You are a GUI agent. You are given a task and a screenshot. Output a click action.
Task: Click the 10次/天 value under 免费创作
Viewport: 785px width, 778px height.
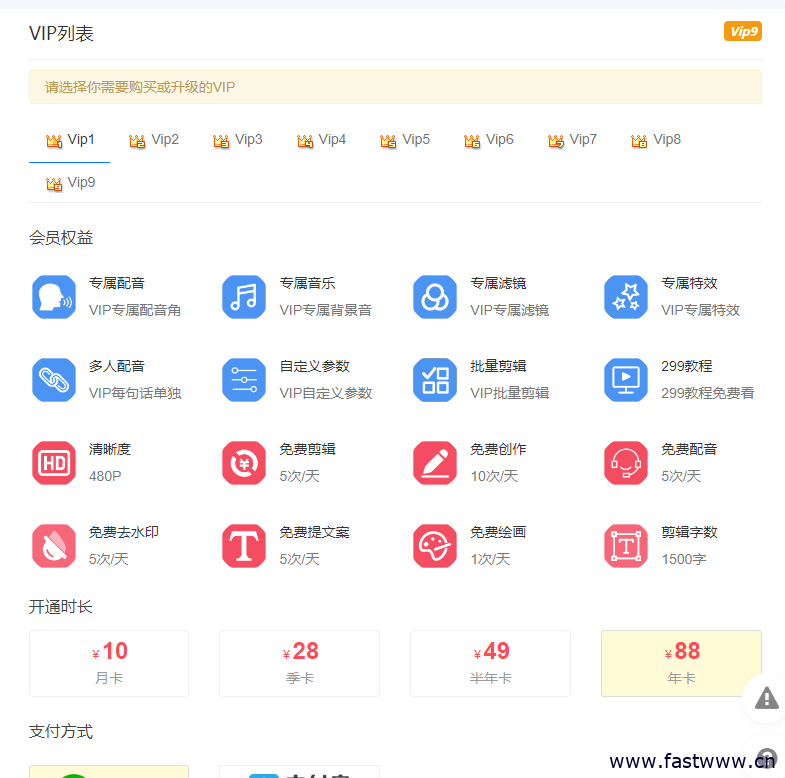pyautogui.click(x=494, y=476)
